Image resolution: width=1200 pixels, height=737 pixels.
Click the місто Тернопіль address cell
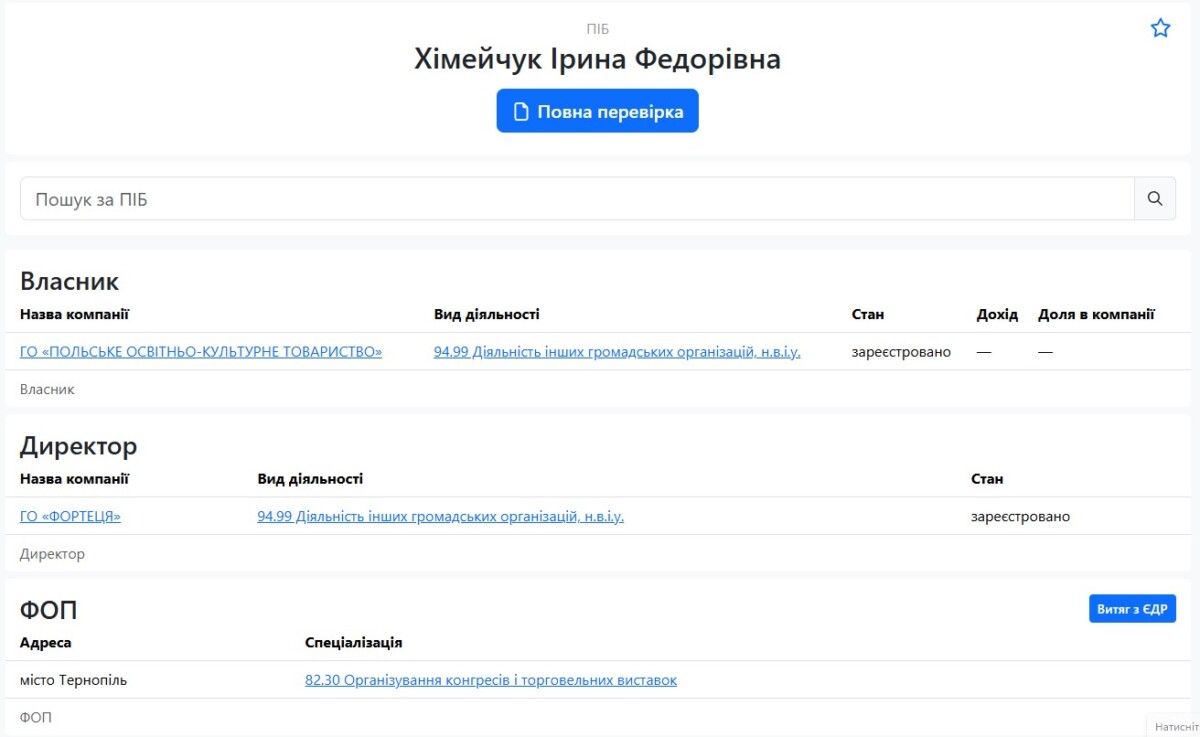74,680
